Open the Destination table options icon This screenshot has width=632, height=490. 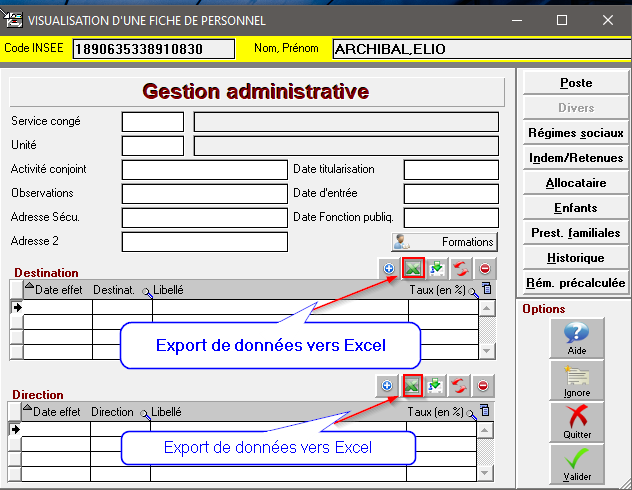point(487,290)
